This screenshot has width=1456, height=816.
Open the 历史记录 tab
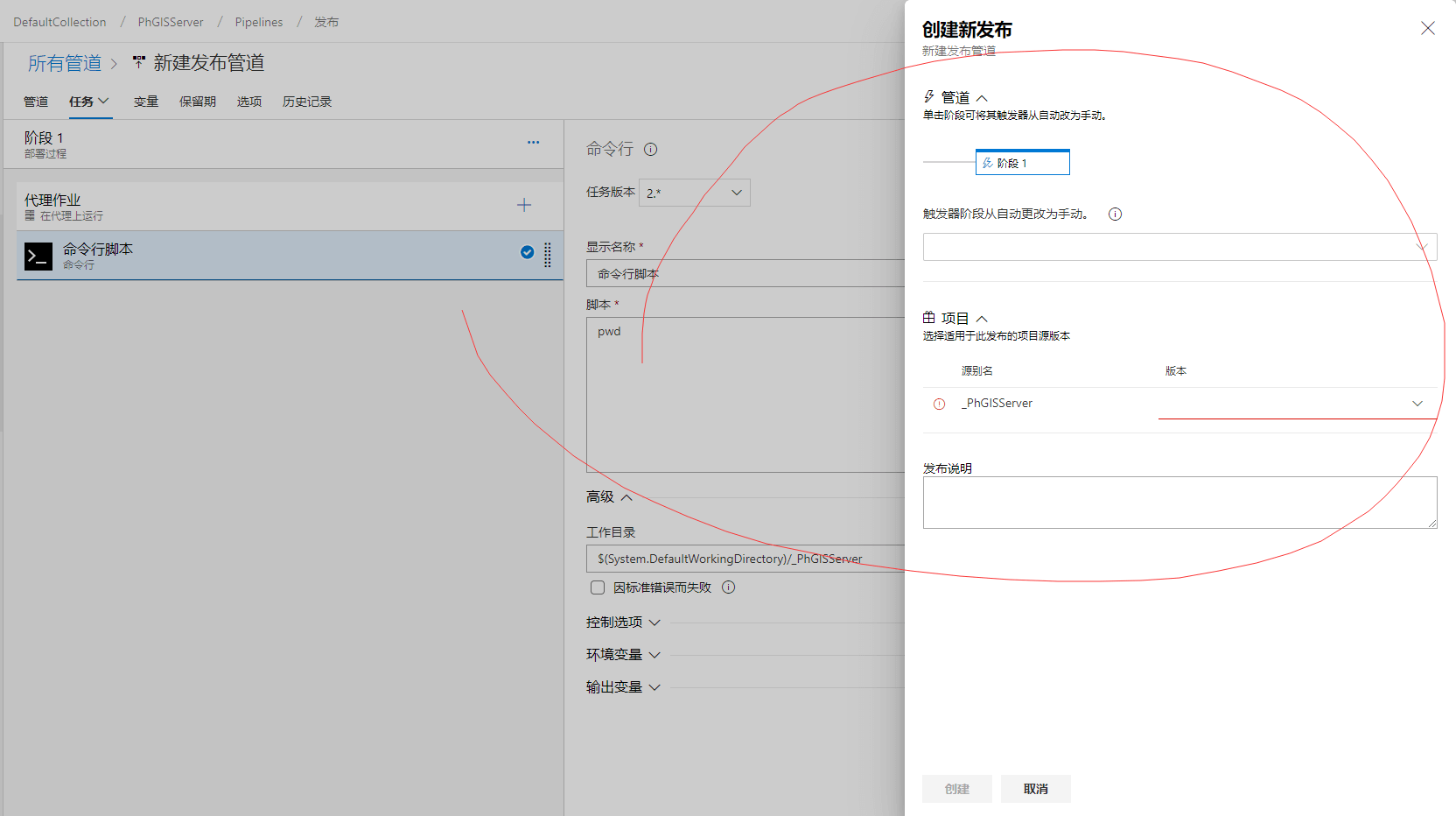coord(307,102)
